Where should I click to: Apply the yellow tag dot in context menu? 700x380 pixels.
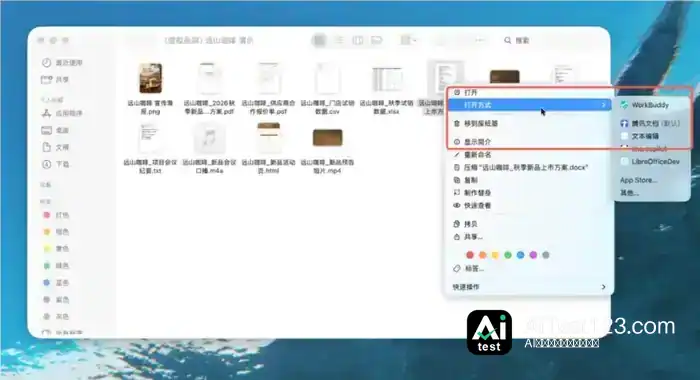click(495, 255)
